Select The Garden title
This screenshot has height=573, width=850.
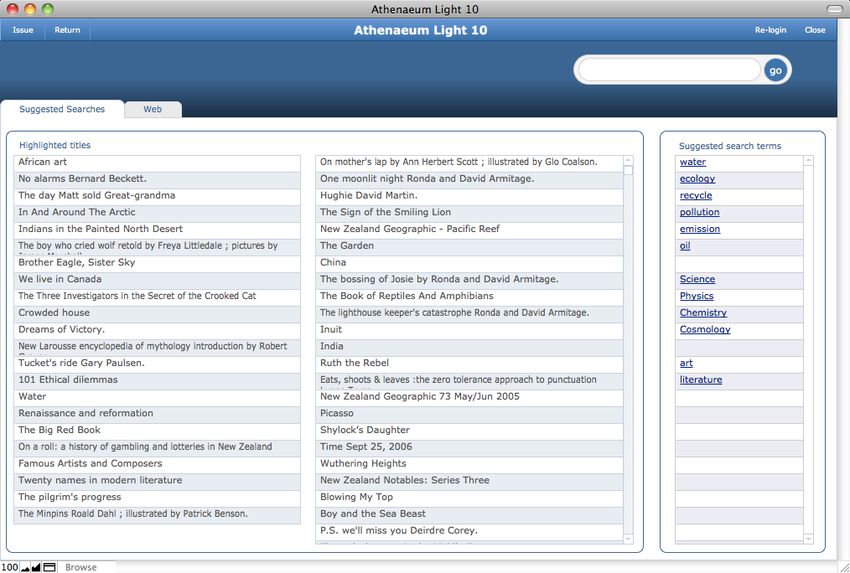[x=469, y=246]
